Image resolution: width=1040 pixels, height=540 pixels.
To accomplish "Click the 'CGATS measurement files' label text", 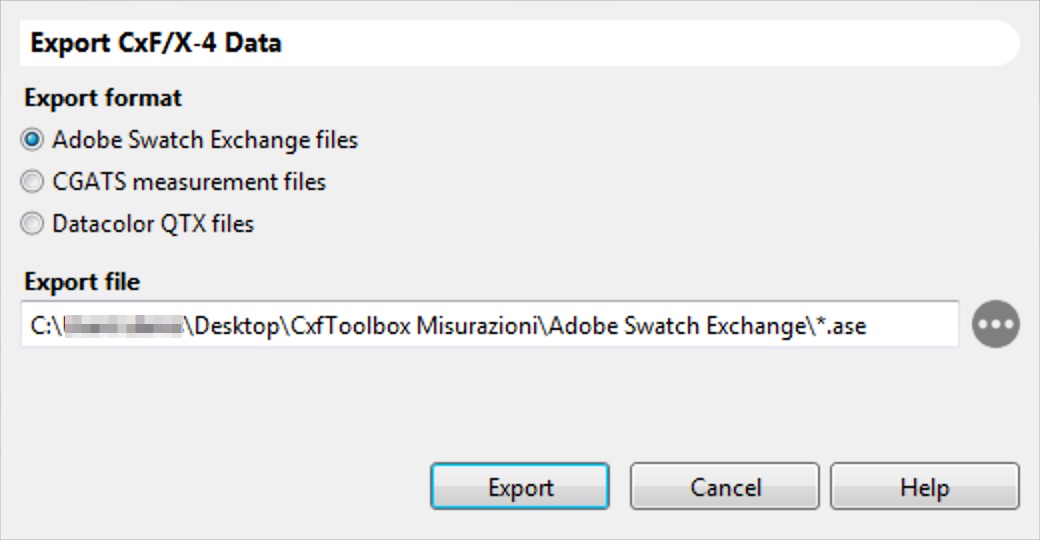I will pyautogui.click(x=189, y=182).
